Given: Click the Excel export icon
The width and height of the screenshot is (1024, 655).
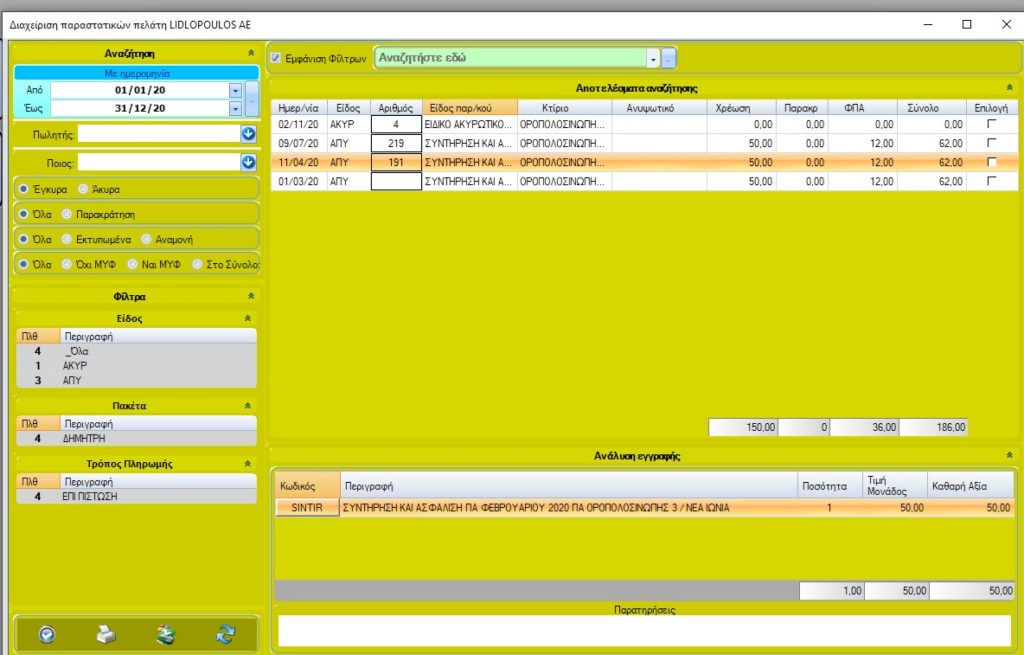Looking at the screenshot, I should click(x=166, y=634).
